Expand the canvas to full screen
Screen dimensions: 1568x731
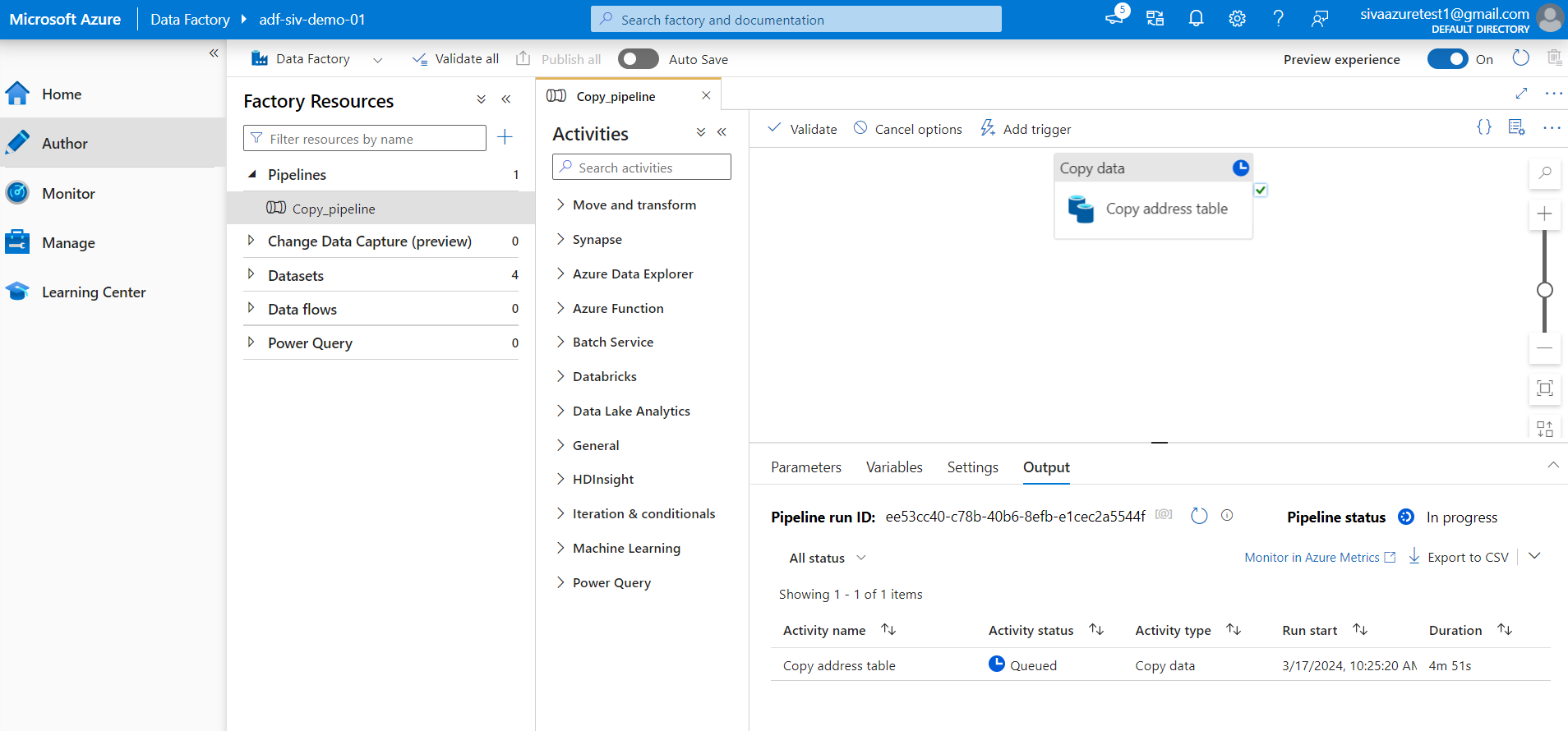[1522, 93]
